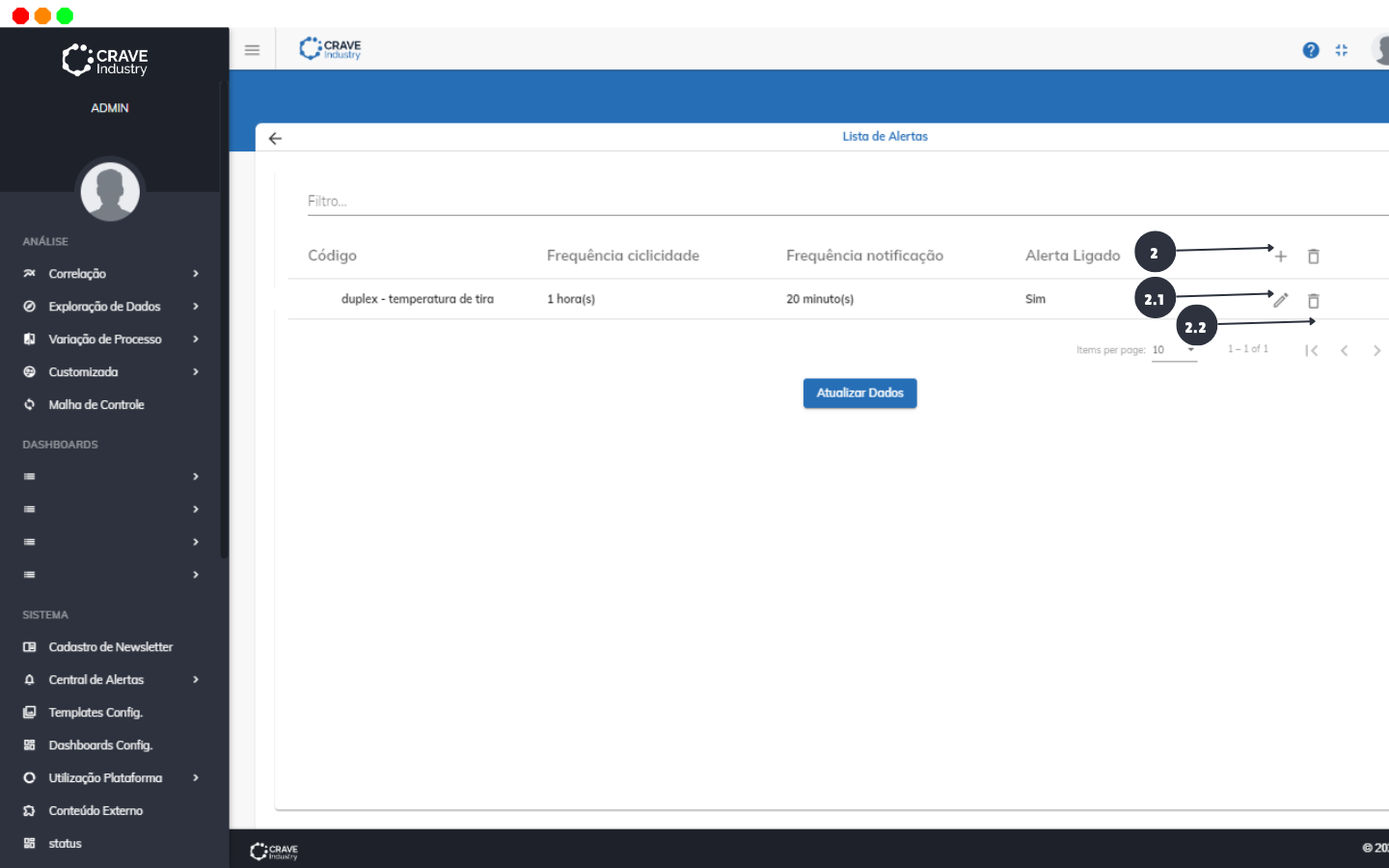
Task: Click the Sim value in Alerta Ligado
Action: (1035, 299)
